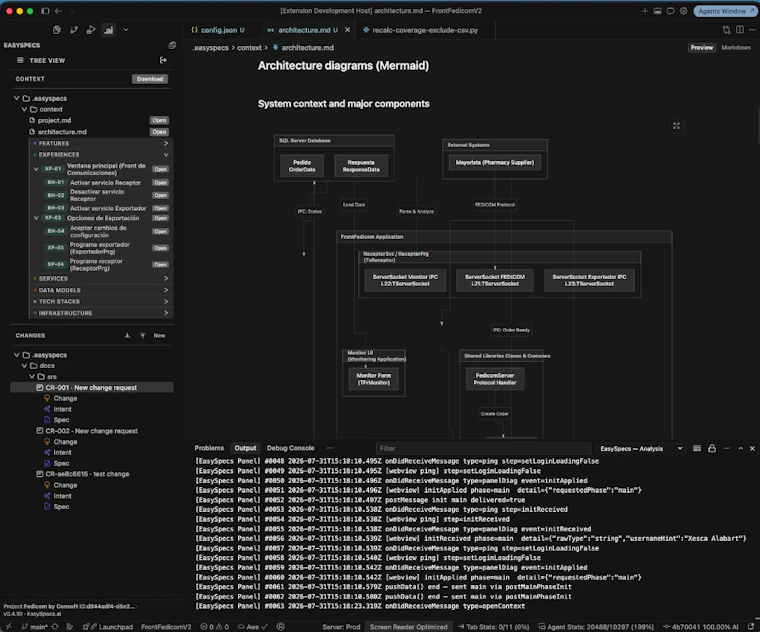Open settings gear in title bar

tap(683, 11)
